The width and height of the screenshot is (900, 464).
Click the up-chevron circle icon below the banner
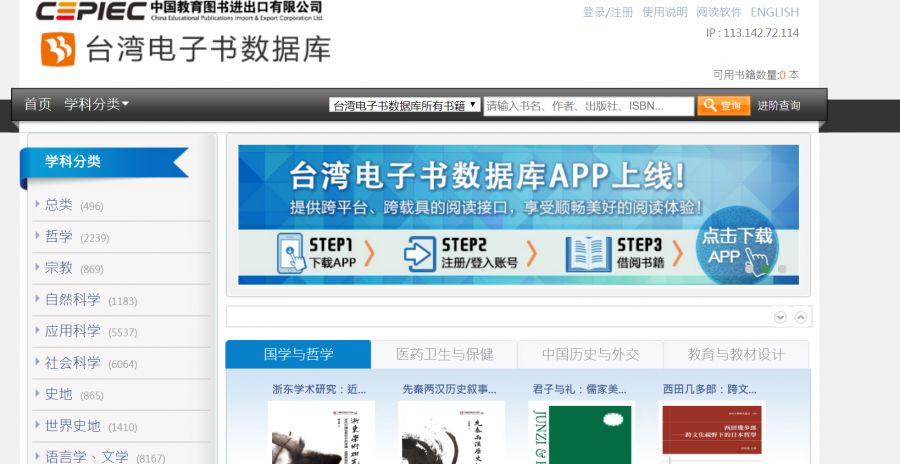pyautogui.click(x=801, y=317)
